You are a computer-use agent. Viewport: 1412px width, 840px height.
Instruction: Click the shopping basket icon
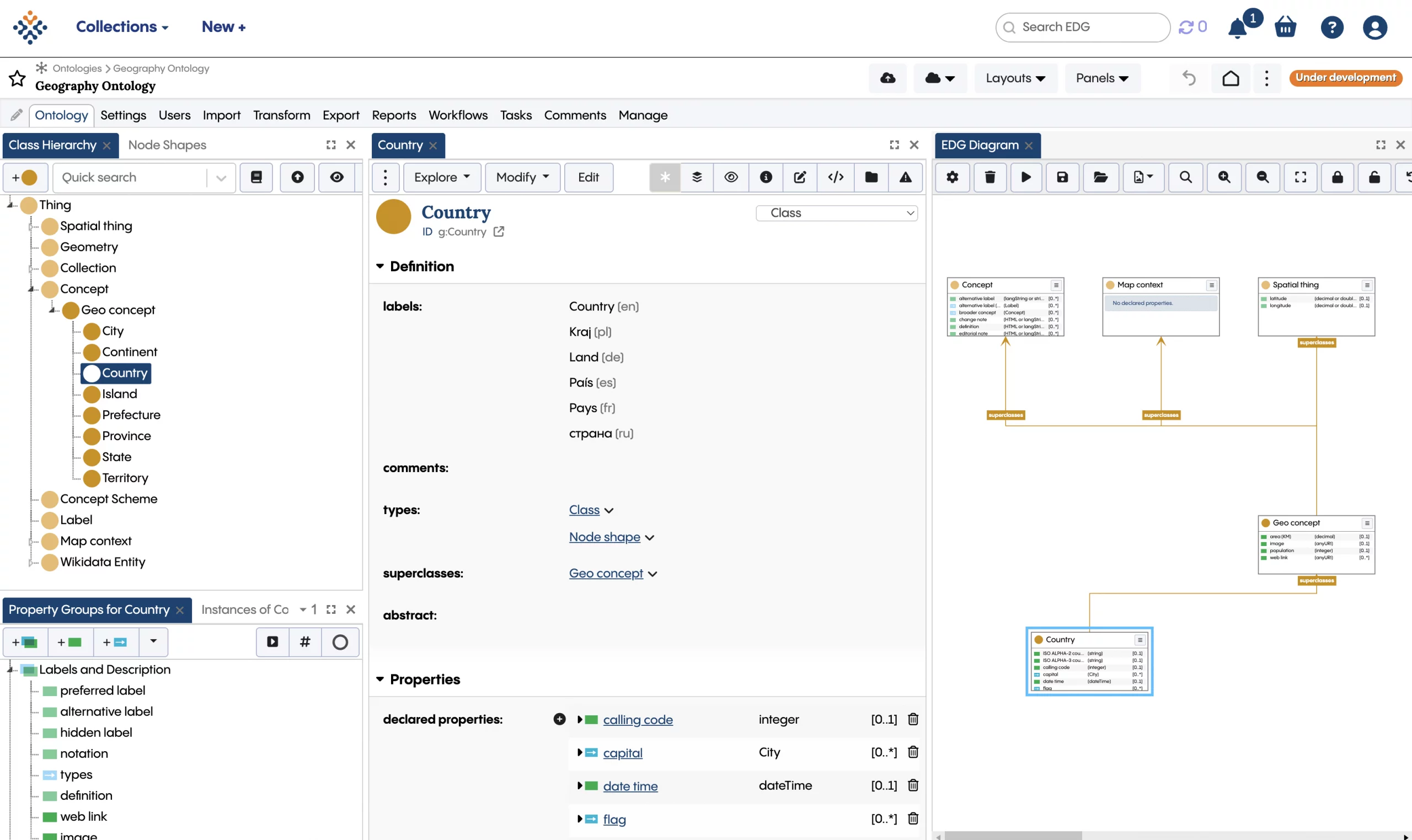click(x=1285, y=27)
